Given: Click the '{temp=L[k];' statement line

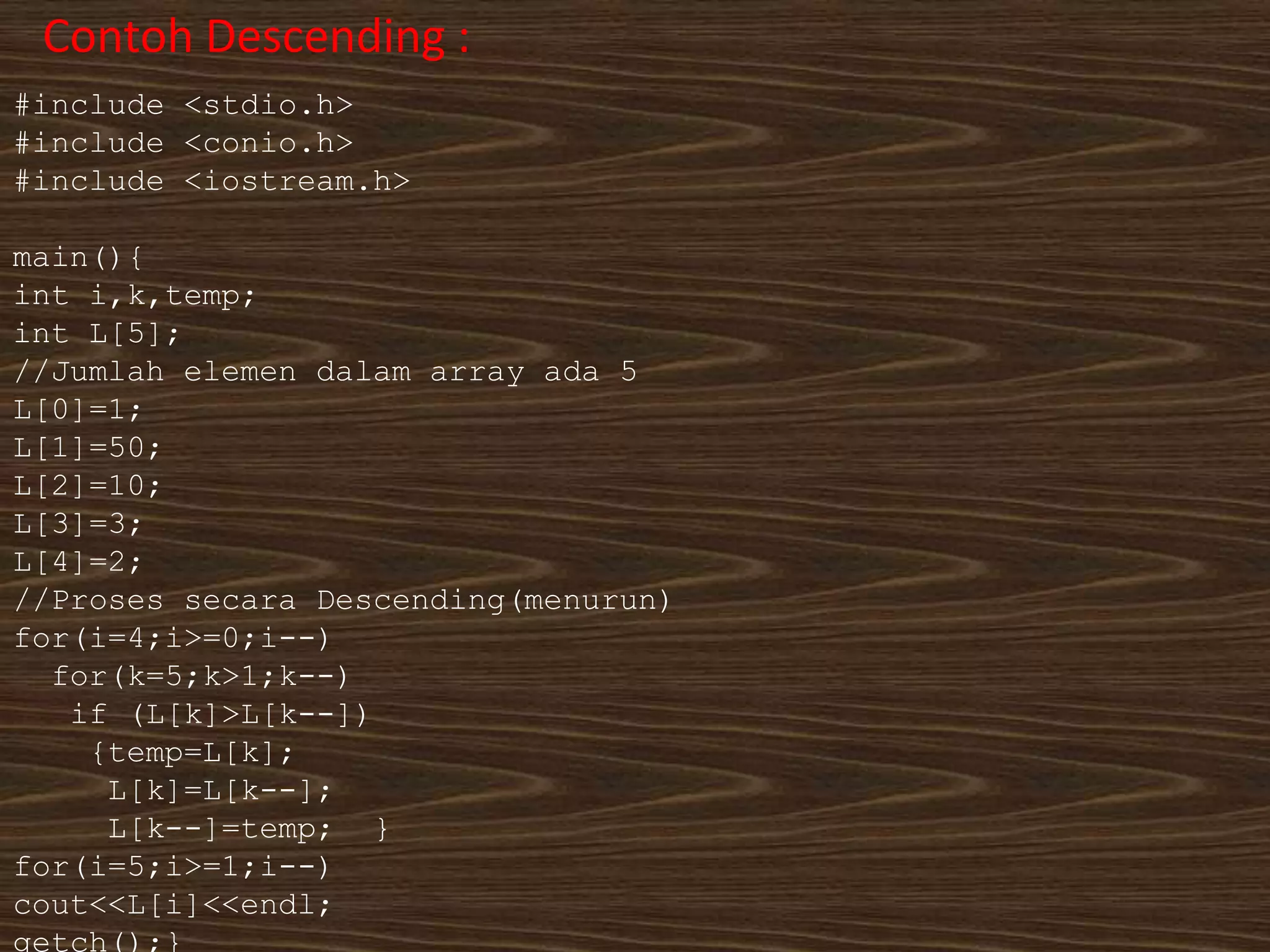Looking at the screenshot, I should (192, 753).
